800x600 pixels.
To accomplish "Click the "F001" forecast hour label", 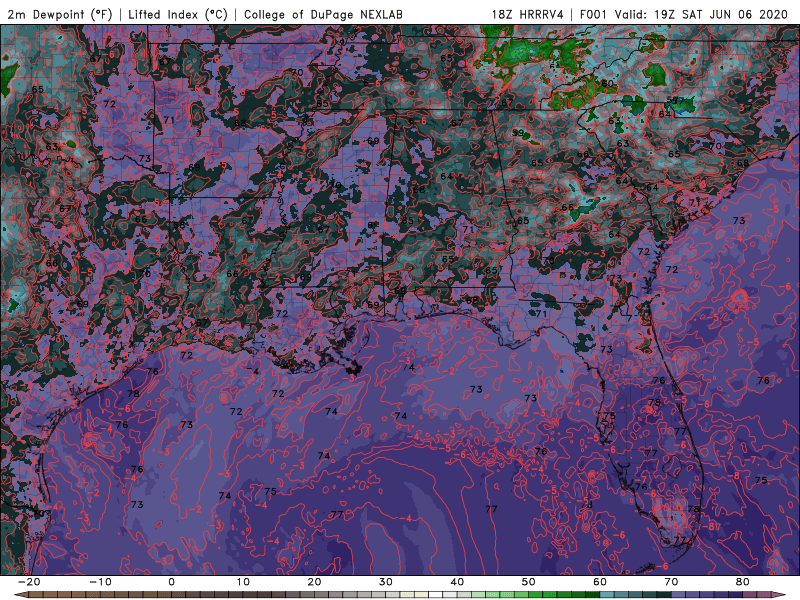I will tap(593, 14).
